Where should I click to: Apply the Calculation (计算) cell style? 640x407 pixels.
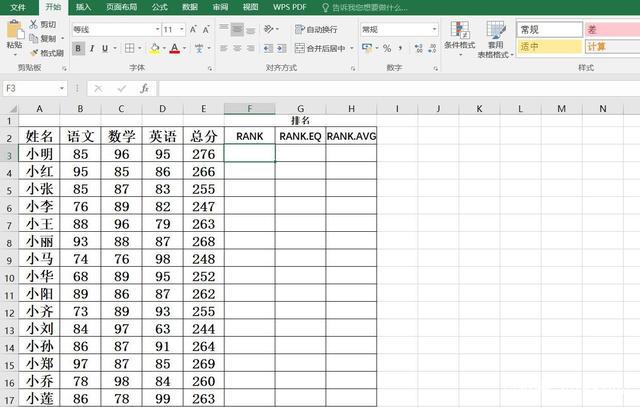[612, 47]
